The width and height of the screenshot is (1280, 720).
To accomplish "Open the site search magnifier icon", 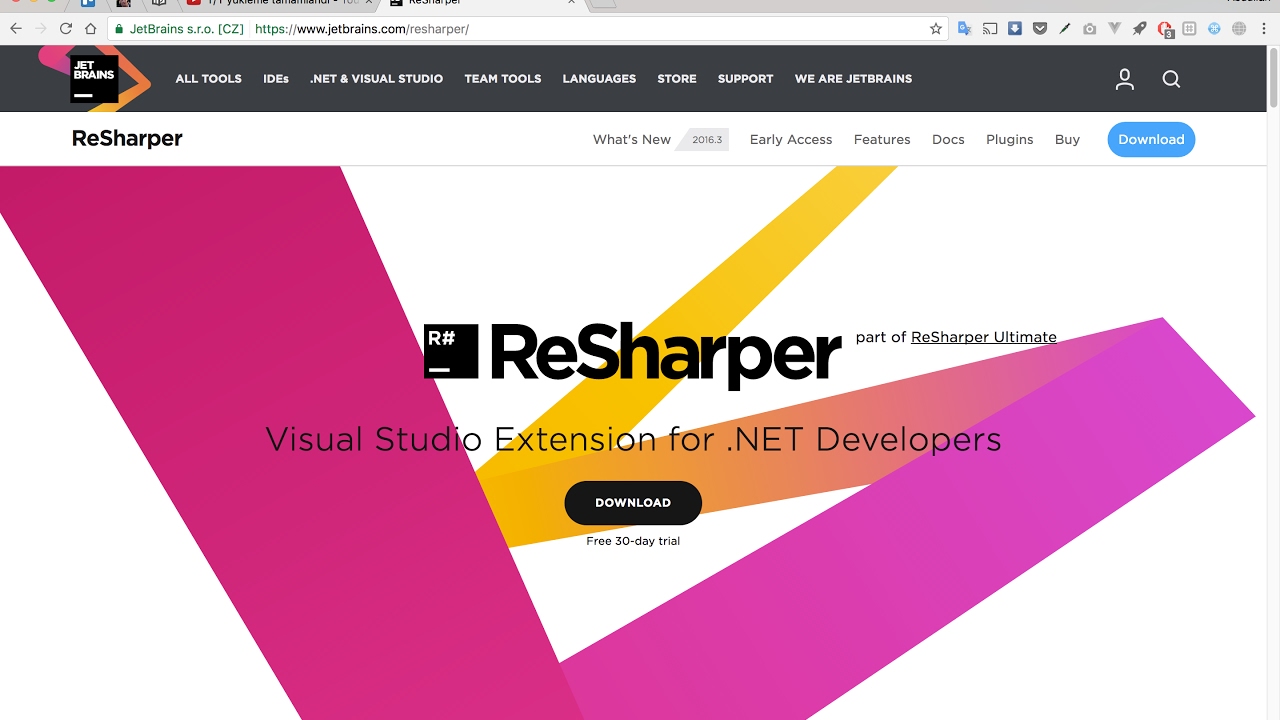I will point(1171,79).
